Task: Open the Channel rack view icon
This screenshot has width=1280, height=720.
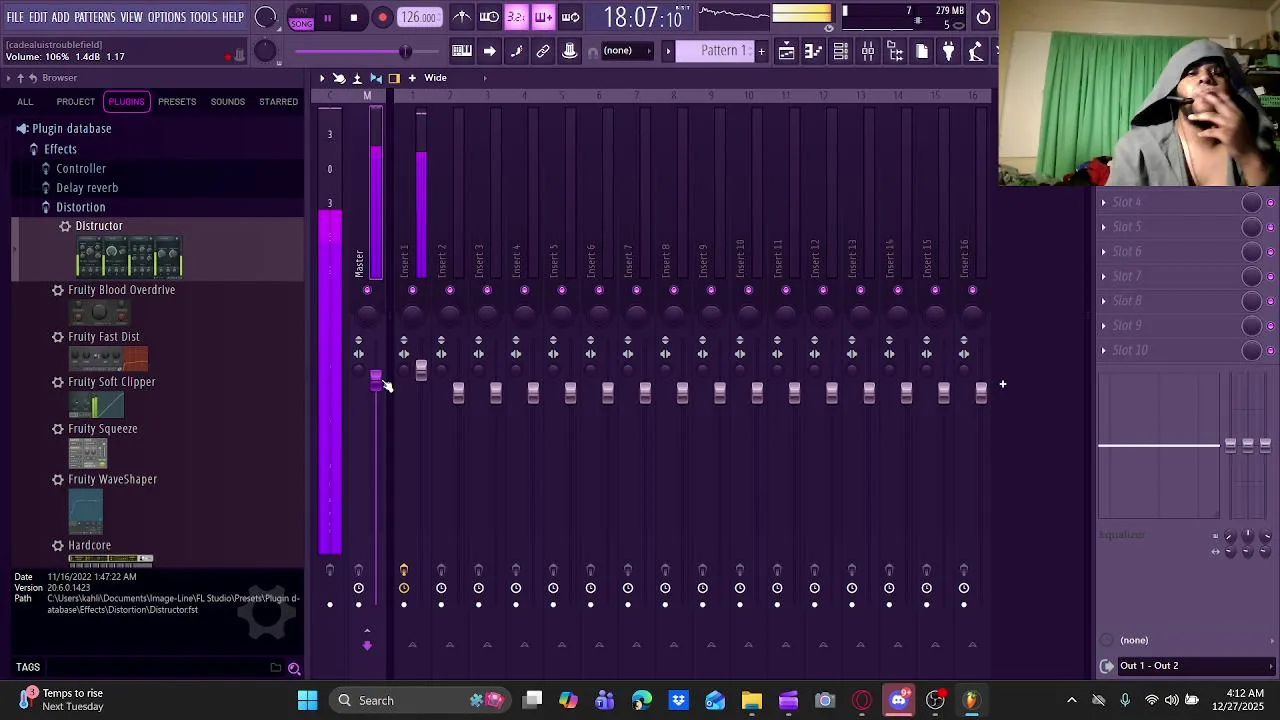Action: pos(841,51)
